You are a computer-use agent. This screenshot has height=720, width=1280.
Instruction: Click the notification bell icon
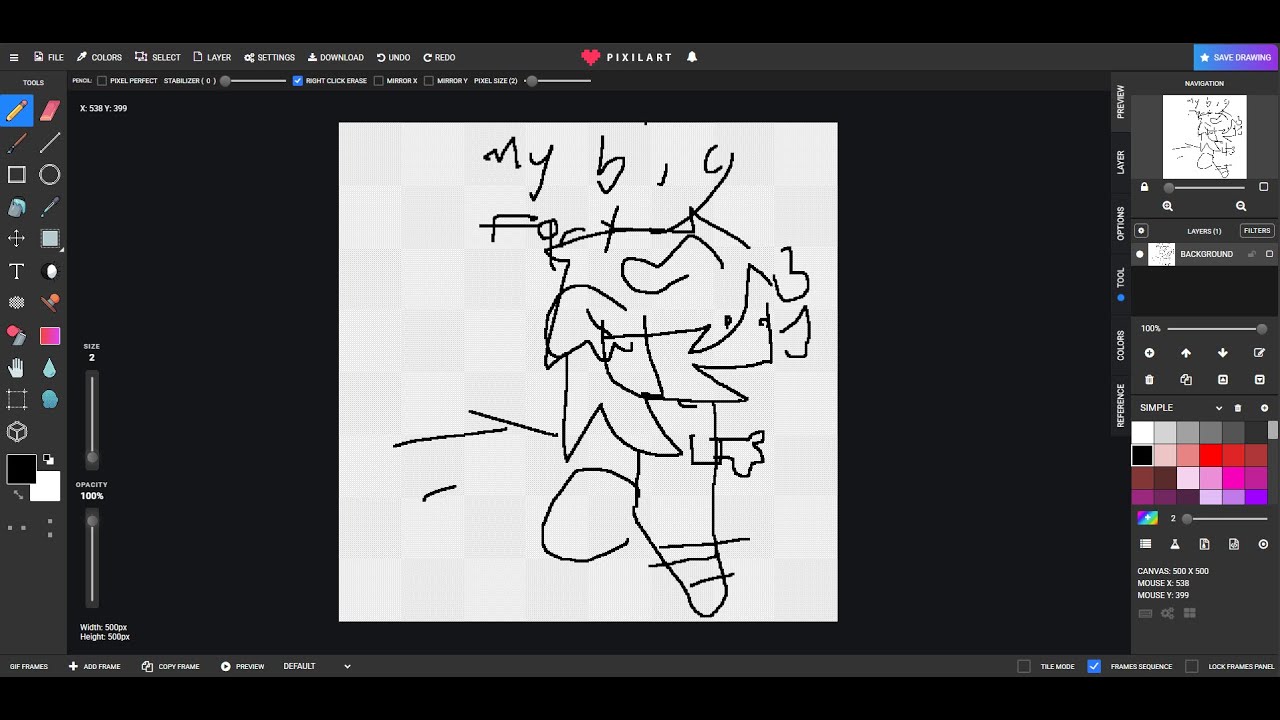click(692, 57)
